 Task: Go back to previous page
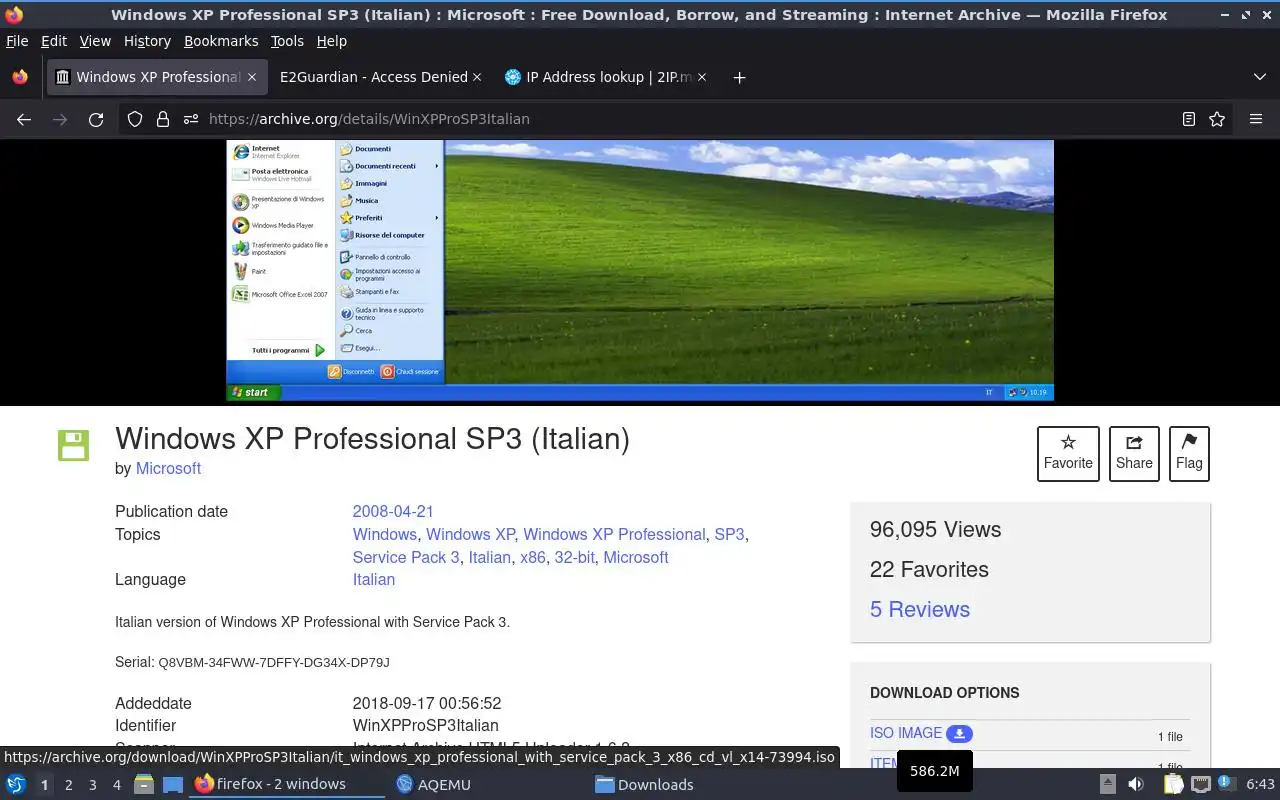[24, 119]
